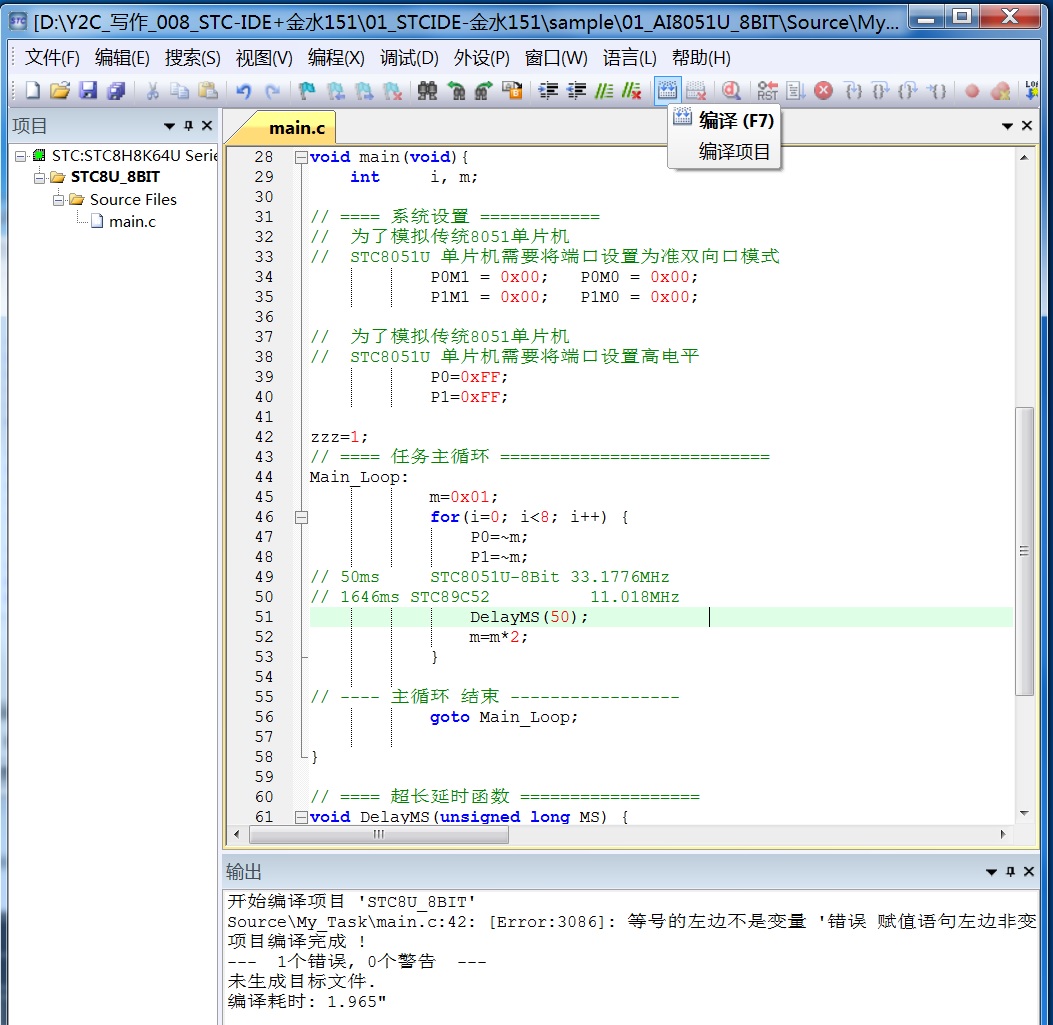Viewport: 1053px width, 1025px height.
Task: Click the Compile (F7) toolbar button
Action: coord(667,90)
